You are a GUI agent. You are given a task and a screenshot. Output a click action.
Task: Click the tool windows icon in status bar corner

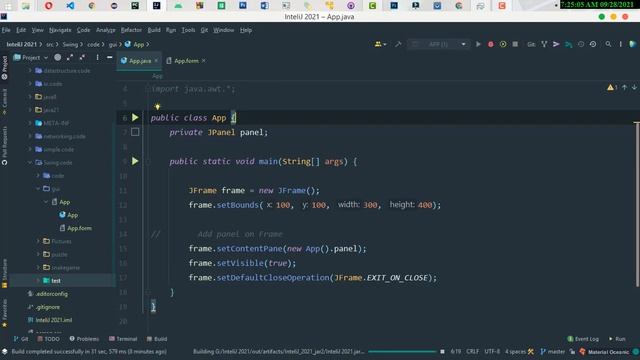pyautogui.click(x=4, y=351)
